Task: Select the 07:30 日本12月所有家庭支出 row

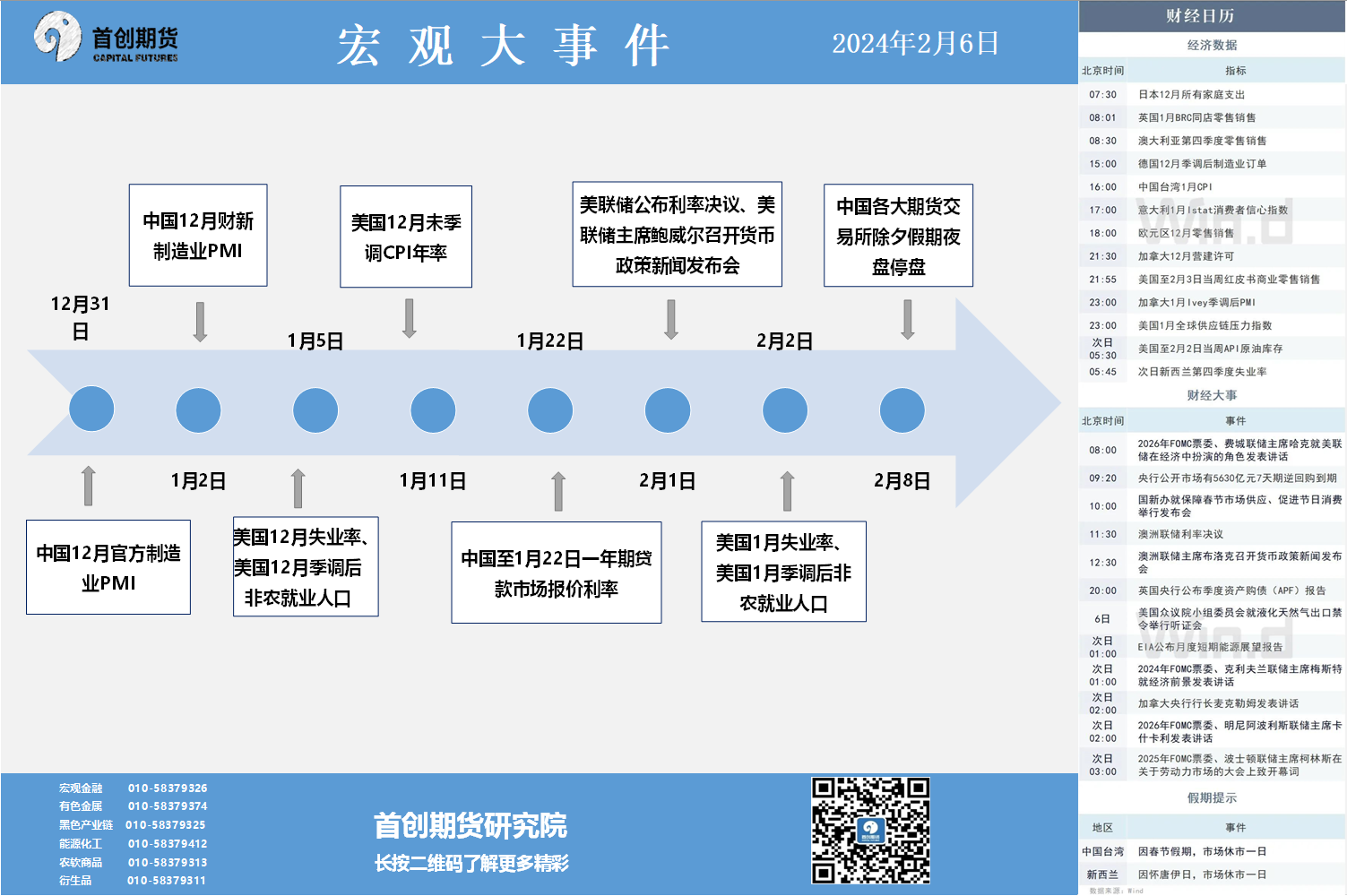Action: pyautogui.click(x=1212, y=94)
